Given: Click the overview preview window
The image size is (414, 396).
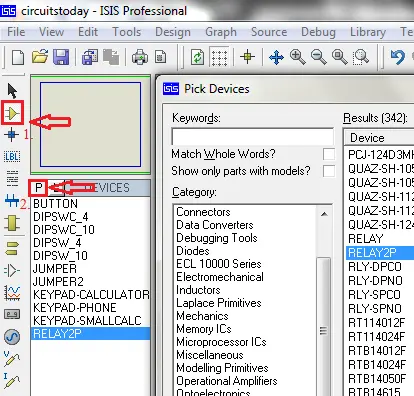Looking at the screenshot, I should tap(90, 124).
